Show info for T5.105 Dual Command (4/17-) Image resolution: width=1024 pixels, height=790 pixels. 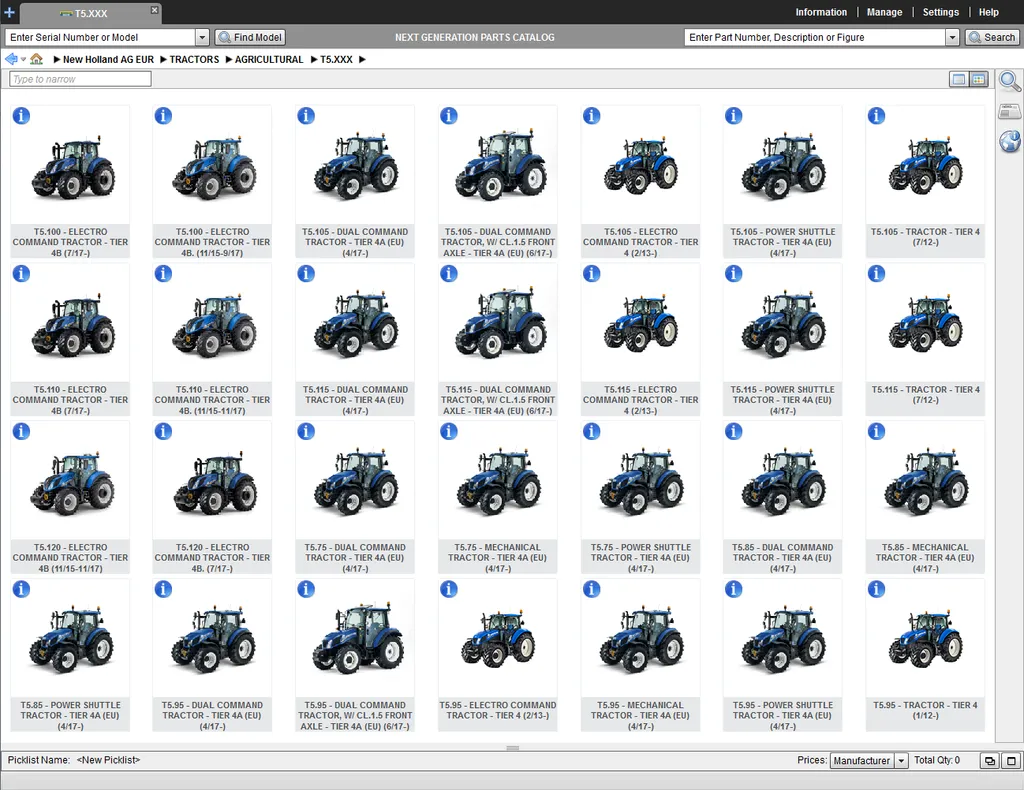pos(306,116)
